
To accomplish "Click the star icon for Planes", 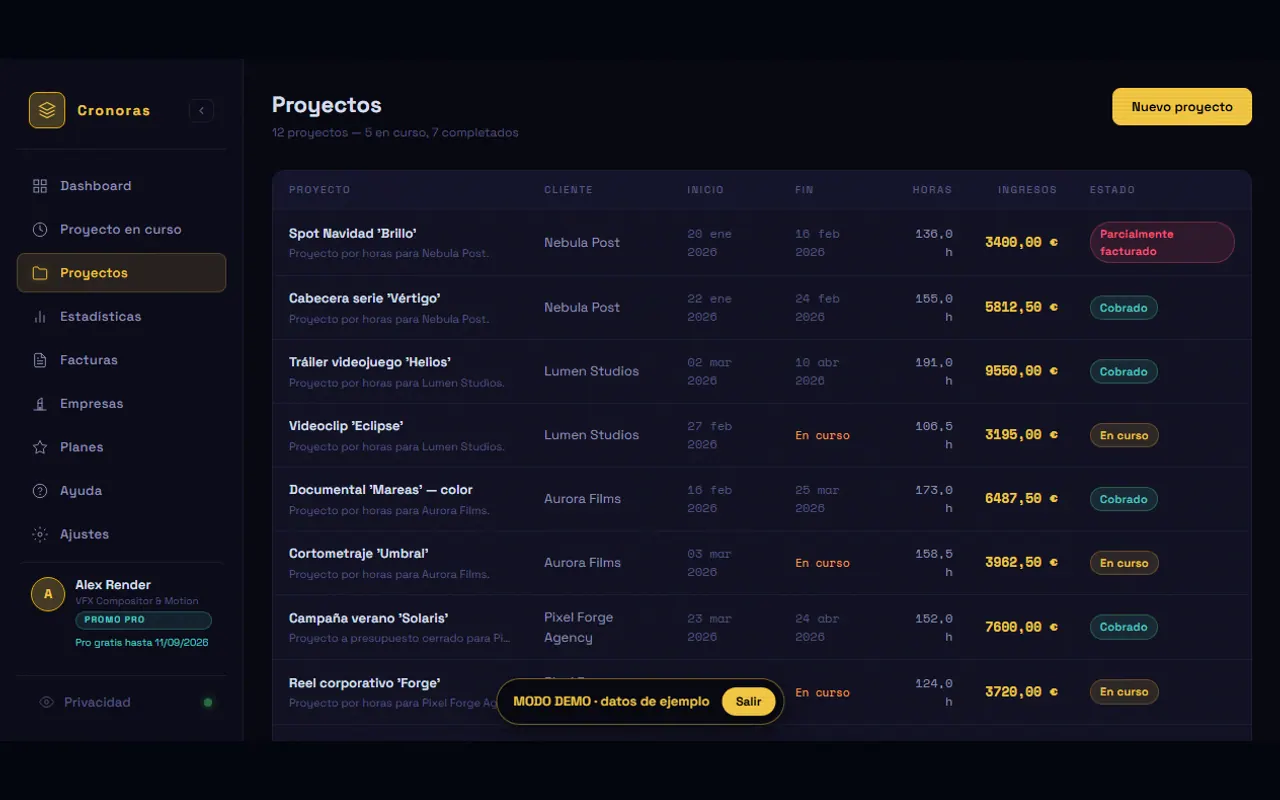I will pos(40,447).
